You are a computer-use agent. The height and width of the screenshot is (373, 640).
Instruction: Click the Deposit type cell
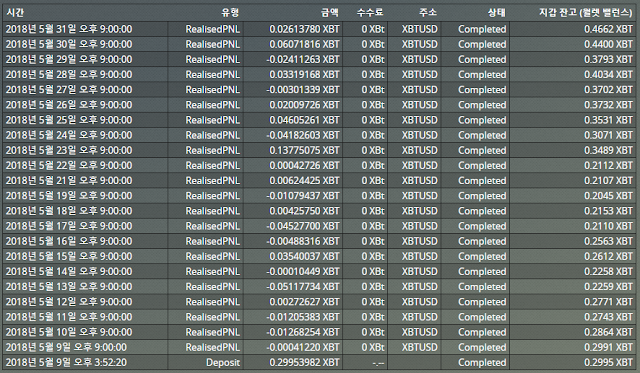tap(223, 362)
